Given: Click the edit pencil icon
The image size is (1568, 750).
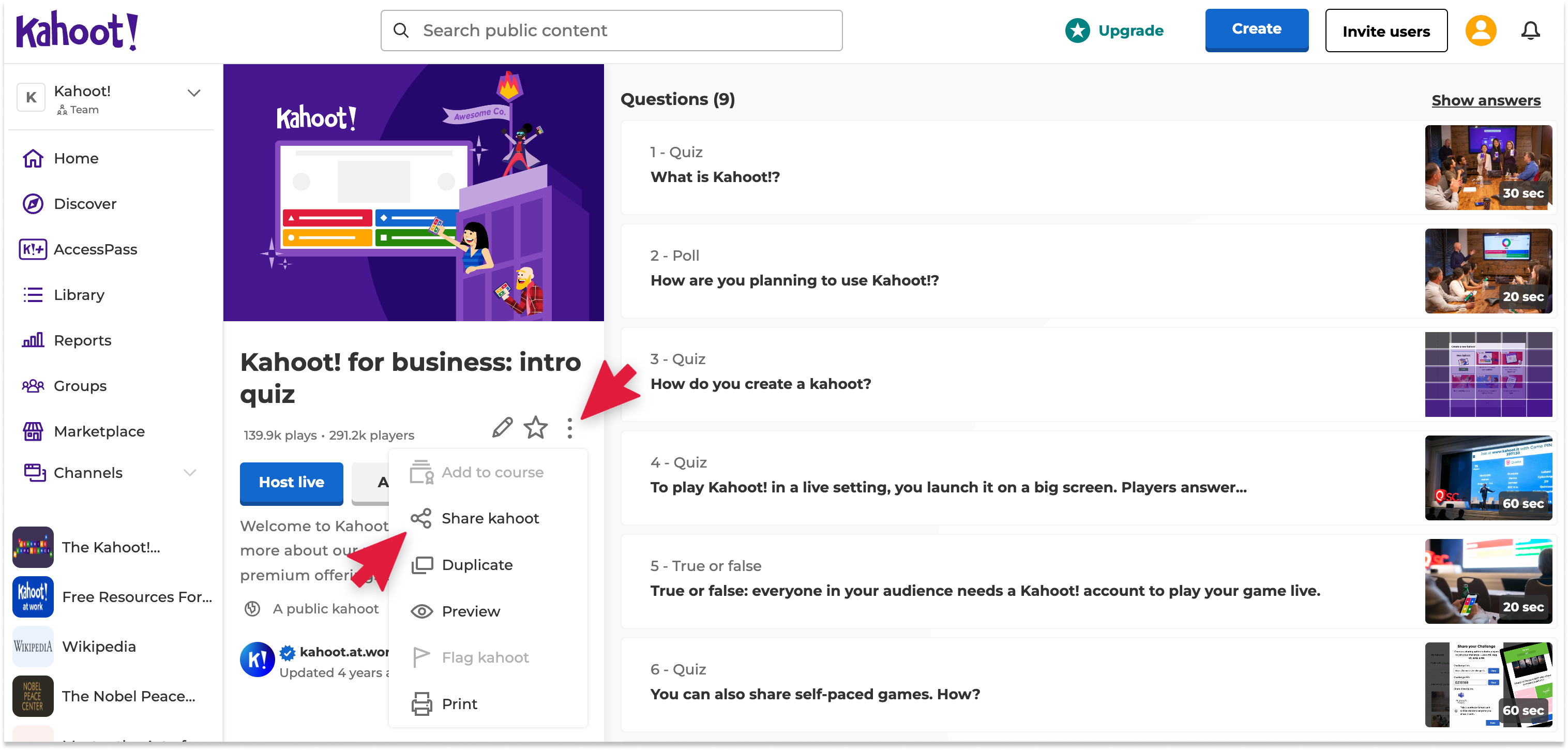Looking at the screenshot, I should [502, 427].
